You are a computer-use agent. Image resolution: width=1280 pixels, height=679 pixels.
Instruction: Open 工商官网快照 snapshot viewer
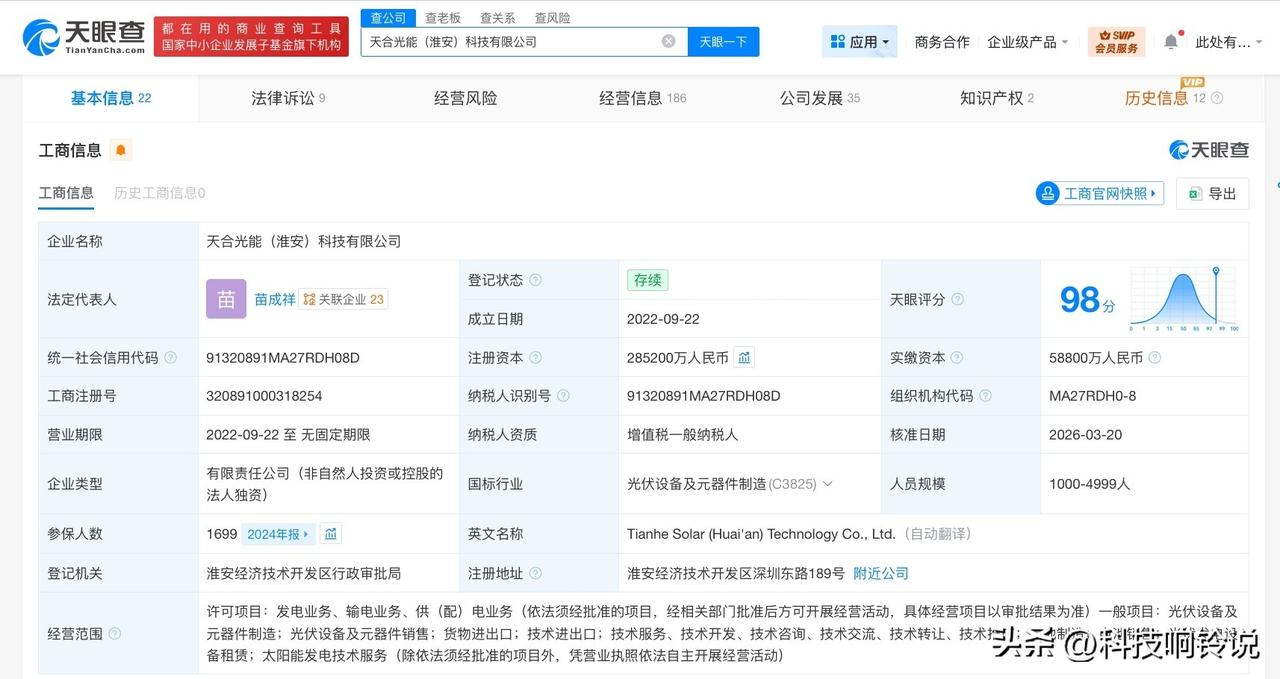coord(1100,193)
